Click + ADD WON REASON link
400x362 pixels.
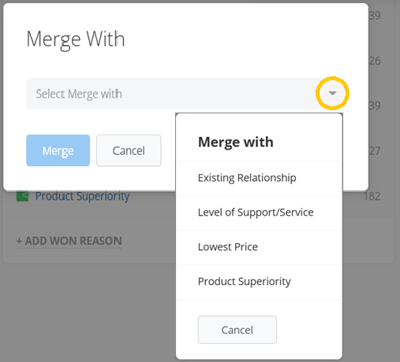pos(69,241)
